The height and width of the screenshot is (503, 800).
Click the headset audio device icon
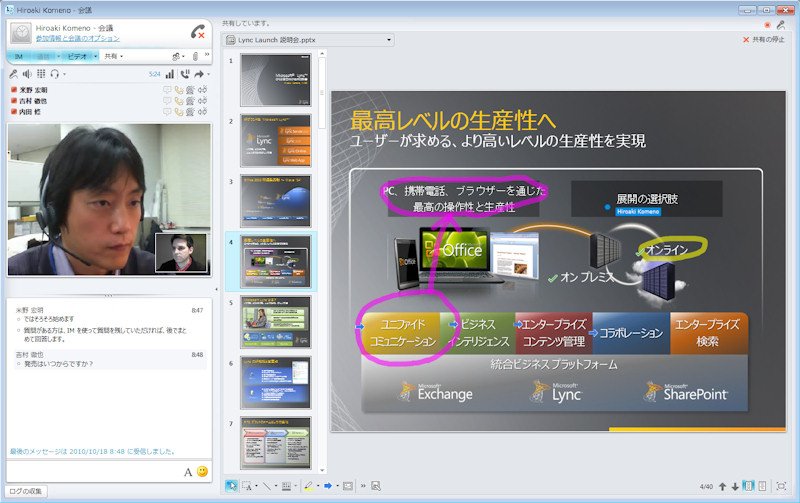[x=55, y=74]
